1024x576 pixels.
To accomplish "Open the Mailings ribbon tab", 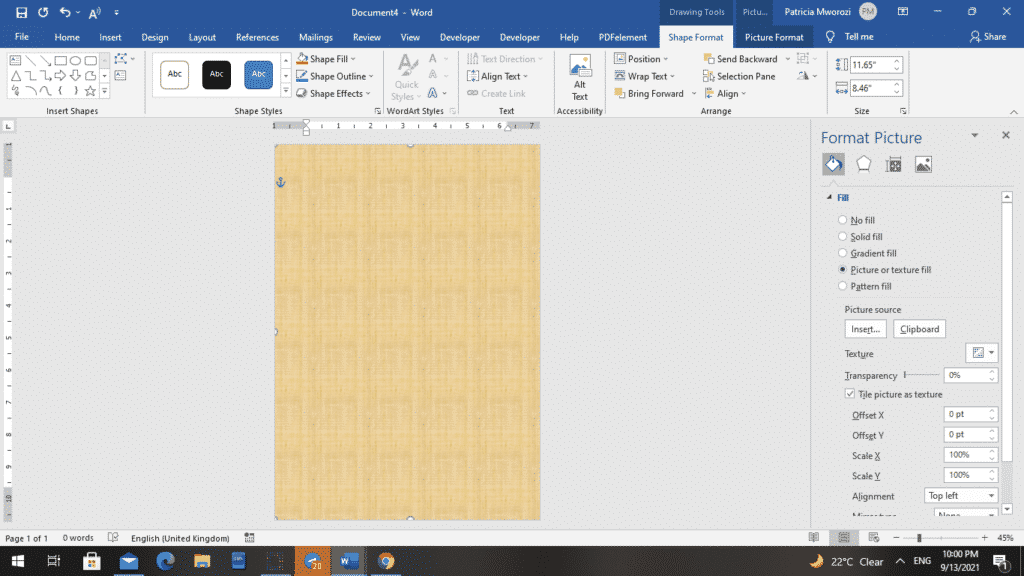I will (315, 37).
